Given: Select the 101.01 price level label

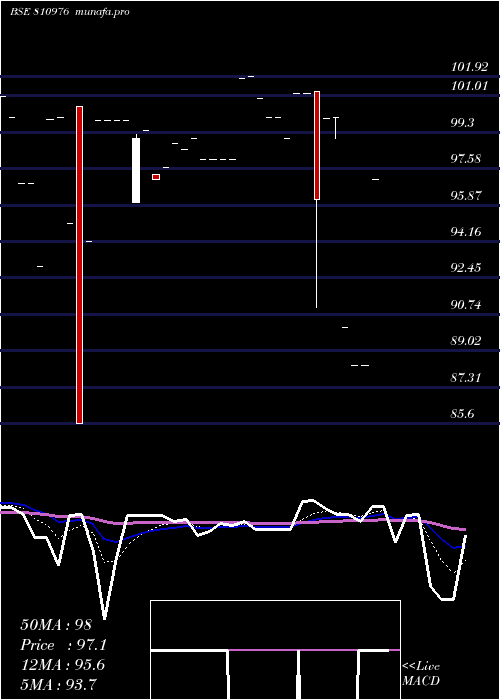Looking at the screenshot, I should click(469, 85).
